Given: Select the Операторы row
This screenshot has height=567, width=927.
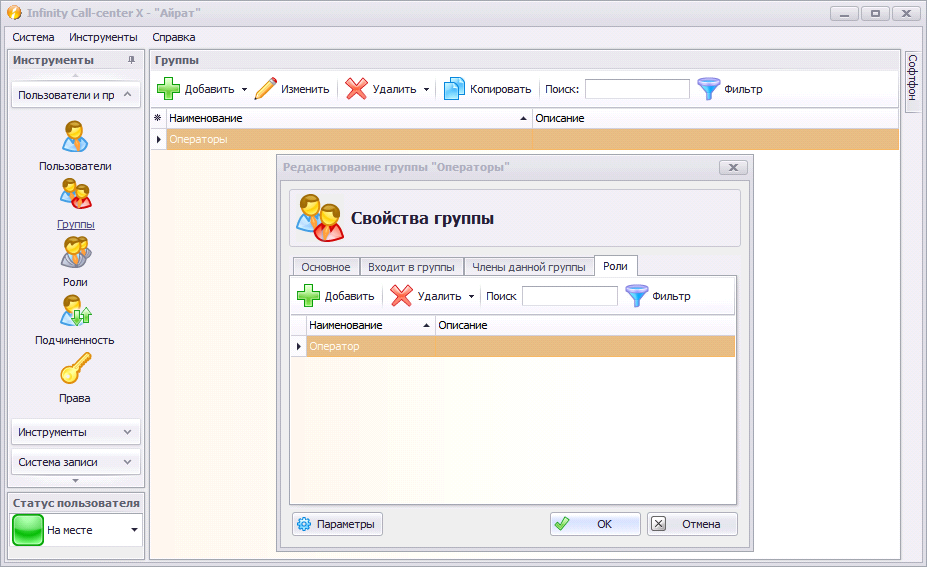Looking at the screenshot, I should pos(532,140).
